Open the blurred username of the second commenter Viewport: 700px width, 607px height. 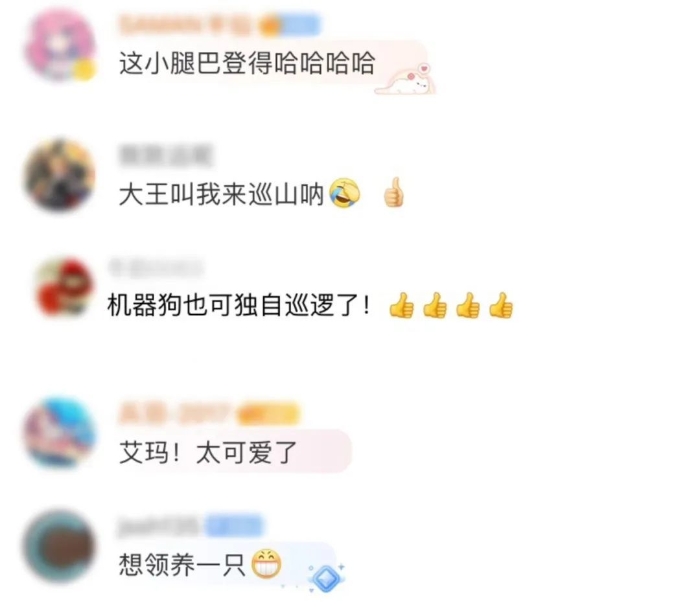click(x=166, y=156)
